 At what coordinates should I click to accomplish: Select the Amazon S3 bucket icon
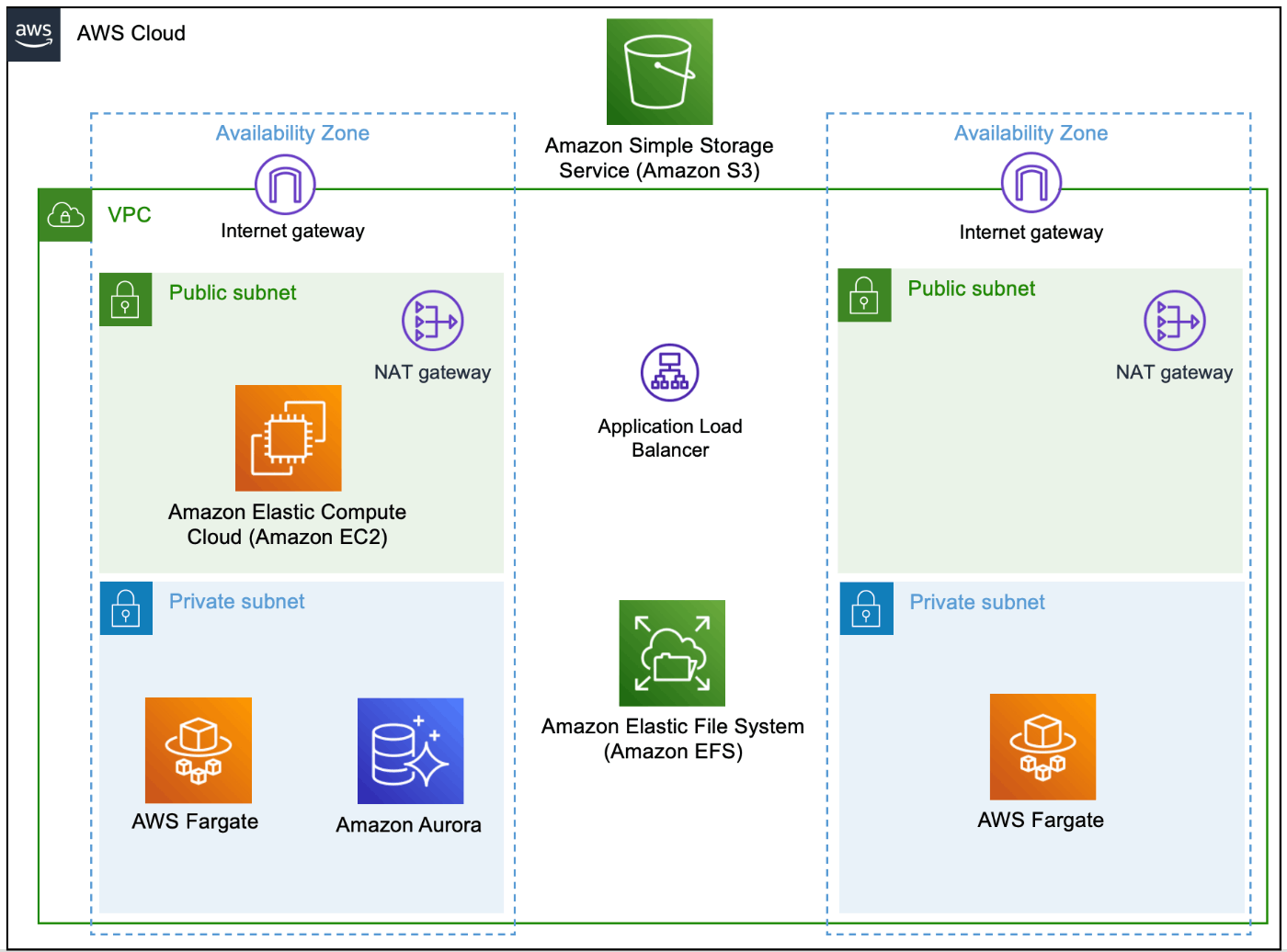(x=659, y=72)
